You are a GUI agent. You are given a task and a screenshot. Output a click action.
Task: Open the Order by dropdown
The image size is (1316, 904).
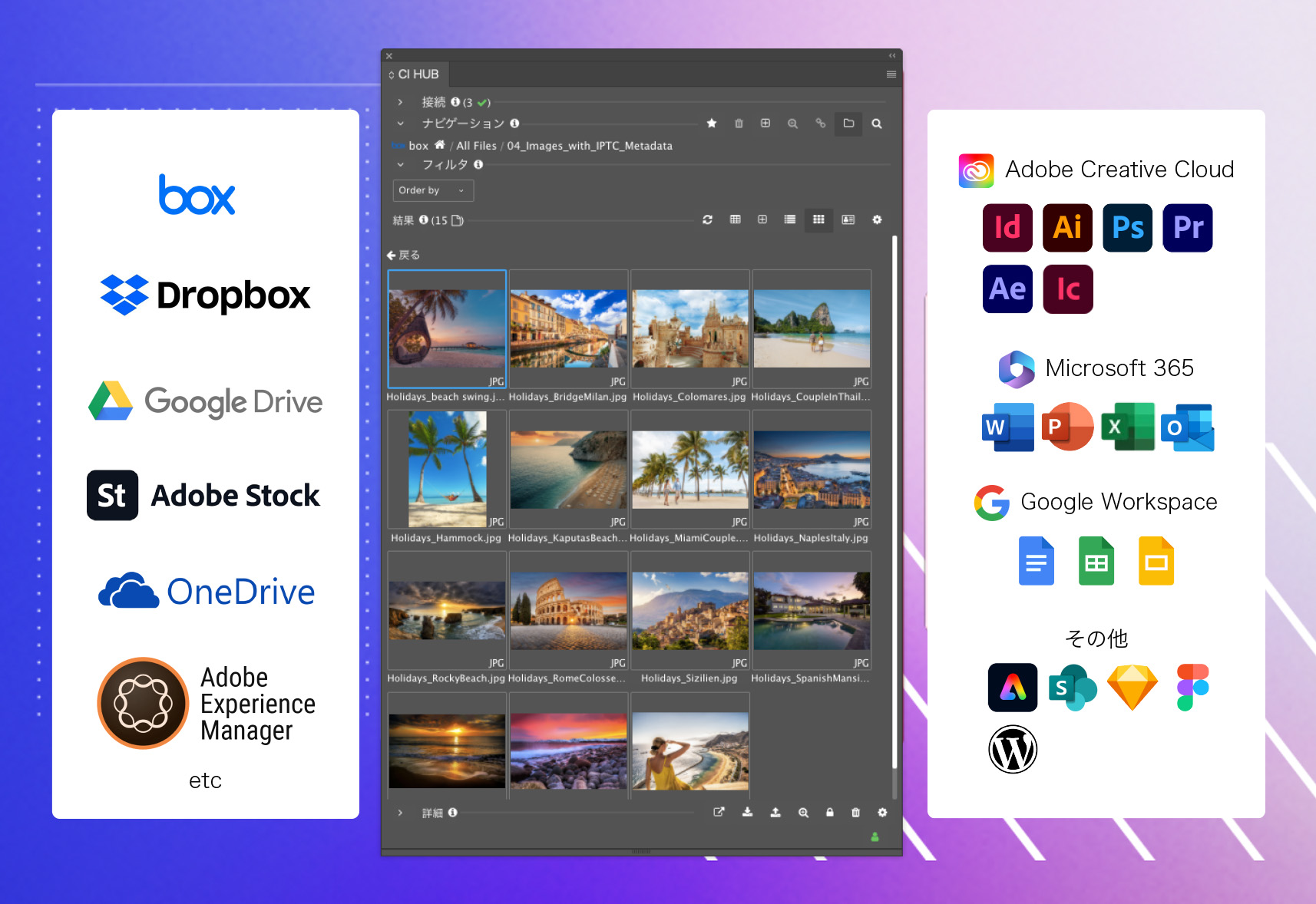click(433, 190)
